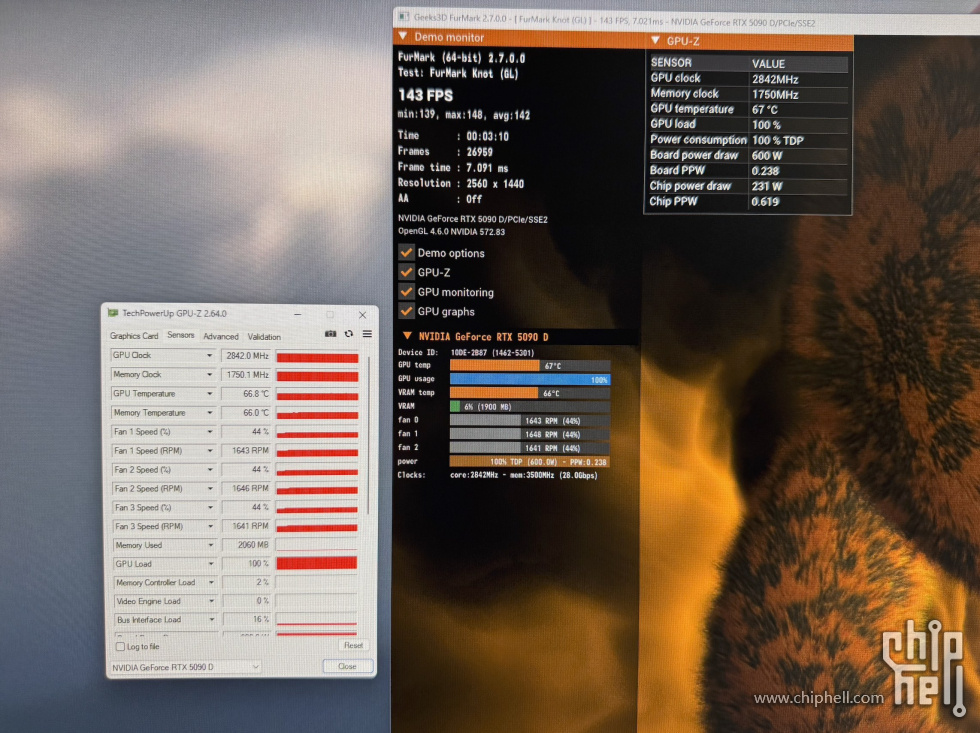Open the Memory Temperature sensor dropdown
The width and height of the screenshot is (980, 733).
[209, 413]
